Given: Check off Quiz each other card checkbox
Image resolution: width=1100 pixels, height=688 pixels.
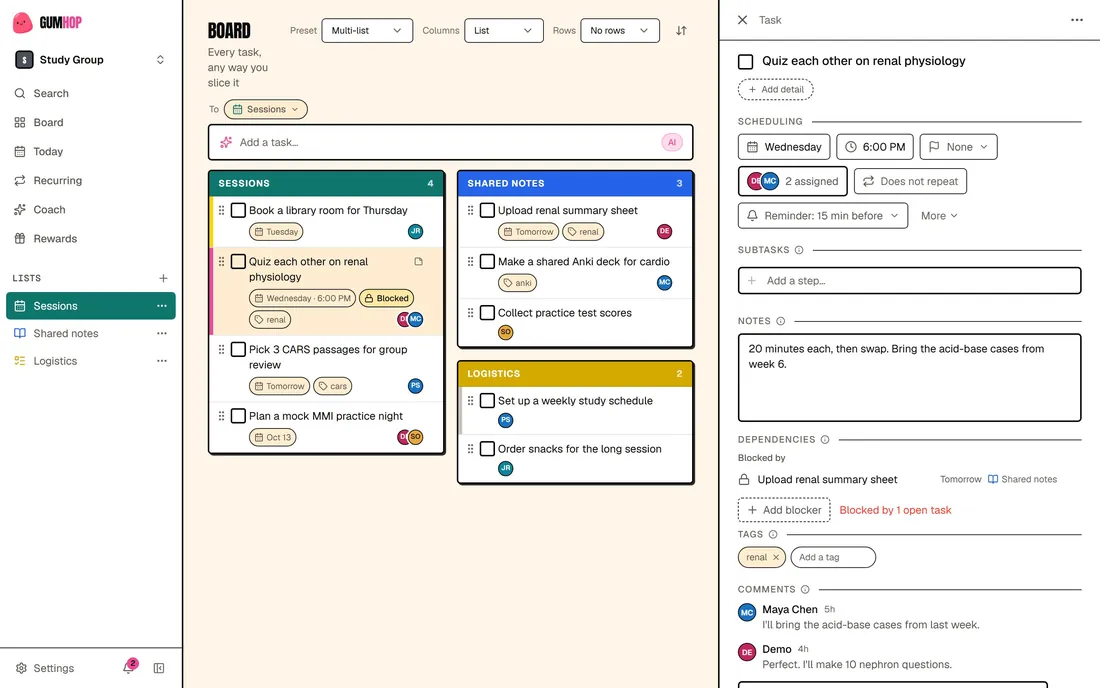Looking at the screenshot, I should coord(239,262).
